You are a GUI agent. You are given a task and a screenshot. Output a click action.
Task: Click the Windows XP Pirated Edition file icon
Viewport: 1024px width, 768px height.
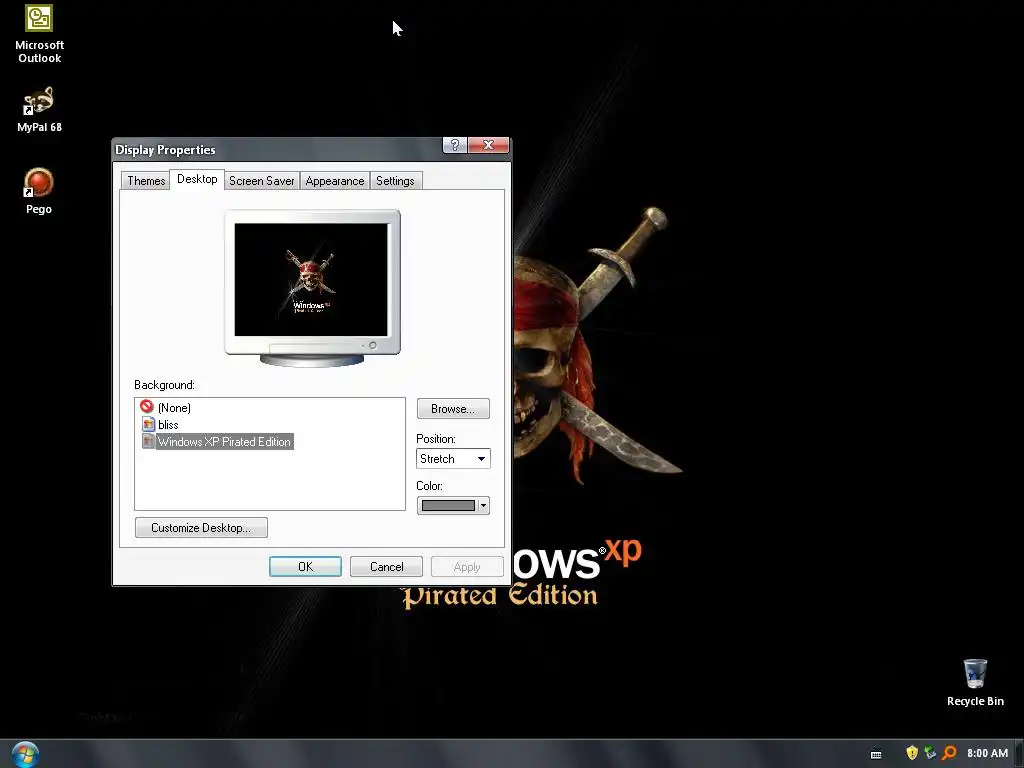click(x=148, y=441)
